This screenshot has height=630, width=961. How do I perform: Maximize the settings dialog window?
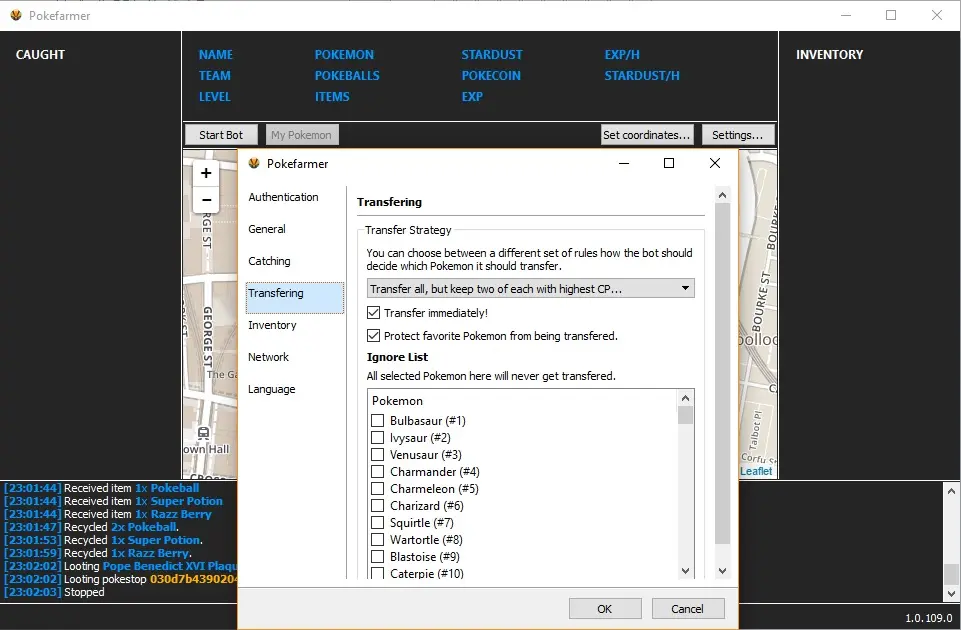click(669, 163)
